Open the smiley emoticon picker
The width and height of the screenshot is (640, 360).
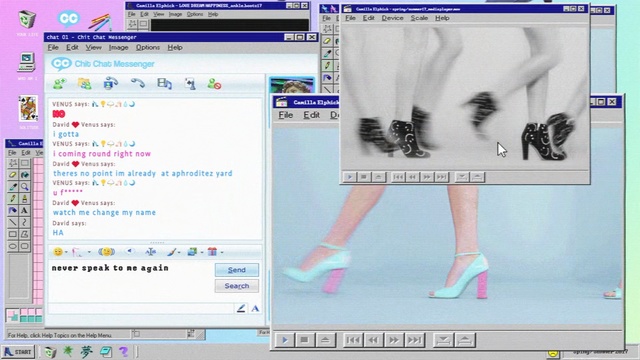click(58, 252)
